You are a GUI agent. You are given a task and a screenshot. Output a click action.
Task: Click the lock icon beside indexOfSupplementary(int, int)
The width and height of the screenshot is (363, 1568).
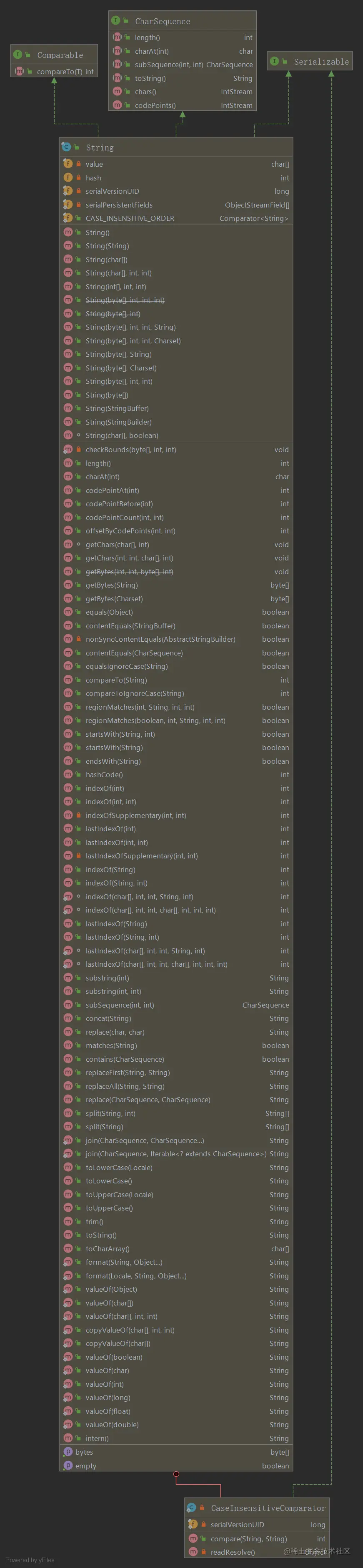pos(79,815)
